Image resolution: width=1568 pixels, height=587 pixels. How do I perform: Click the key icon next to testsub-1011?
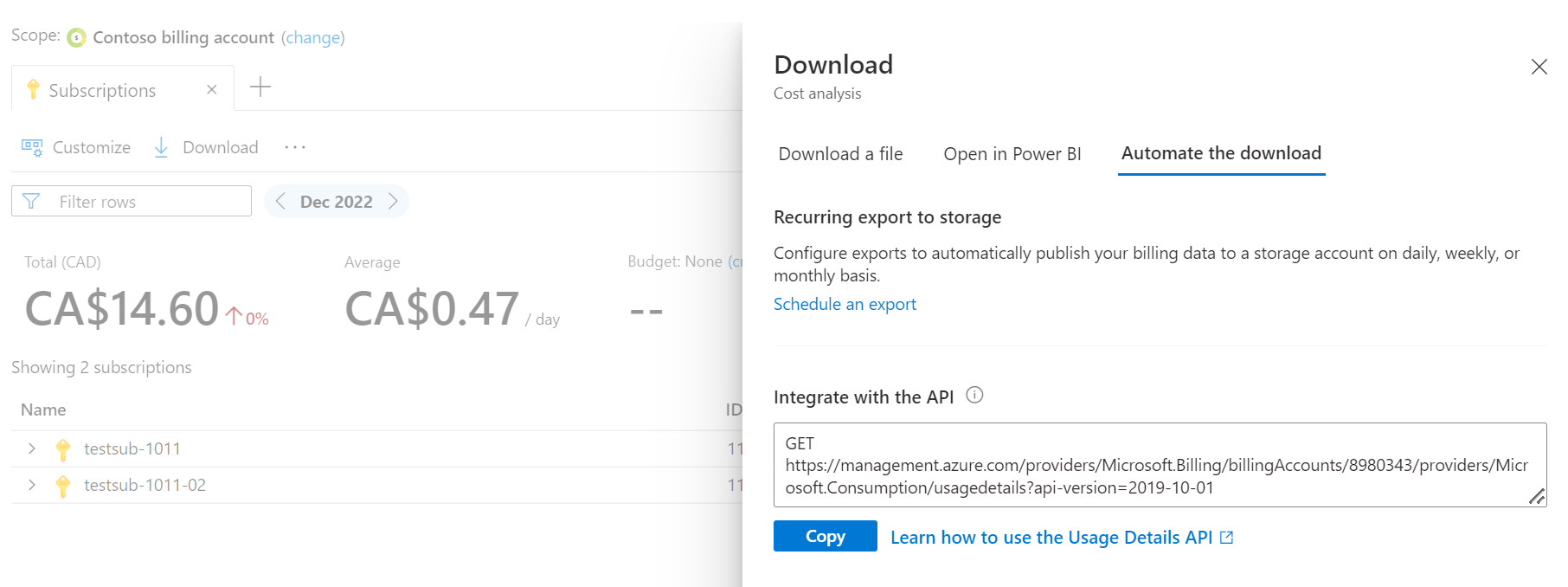click(x=63, y=449)
